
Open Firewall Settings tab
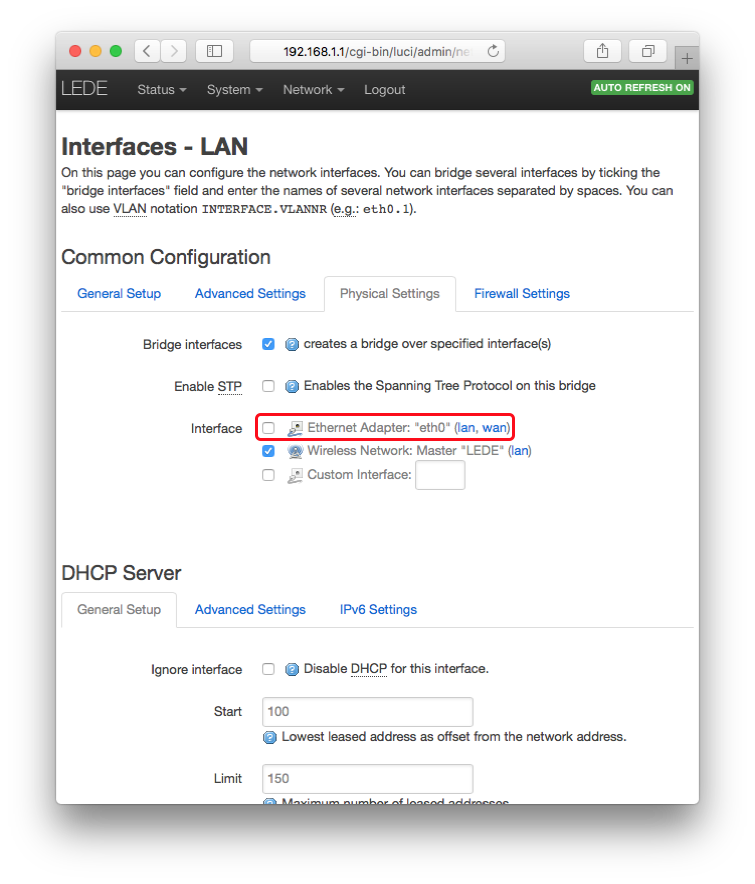pos(522,294)
